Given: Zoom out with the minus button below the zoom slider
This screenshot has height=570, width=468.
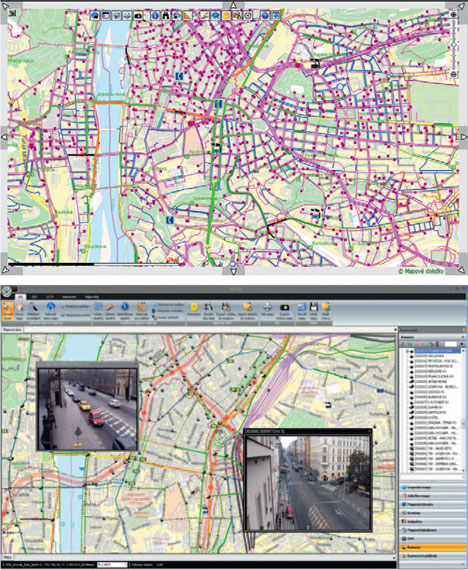Looking at the screenshot, I should coord(453,74).
